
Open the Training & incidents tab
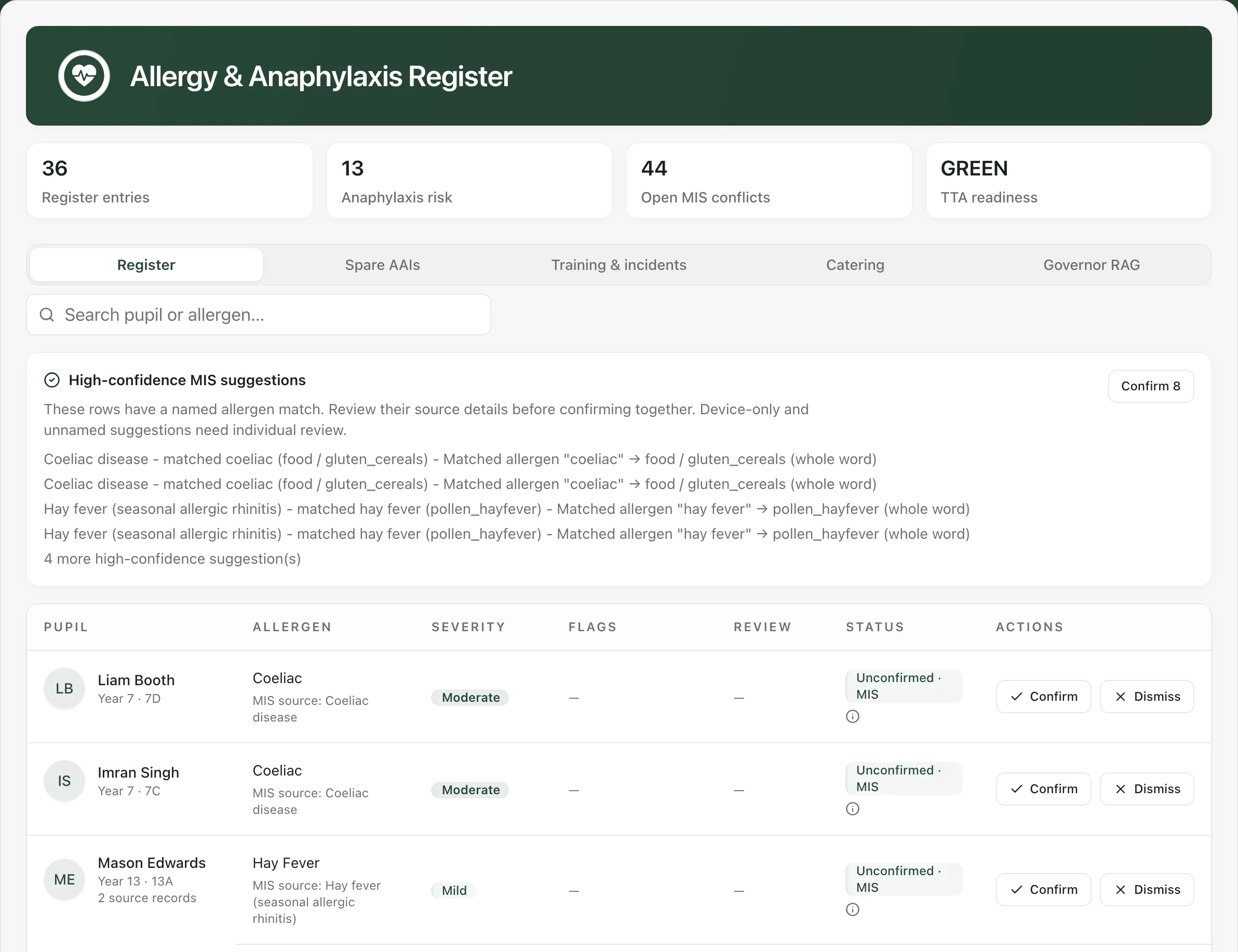pos(619,265)
